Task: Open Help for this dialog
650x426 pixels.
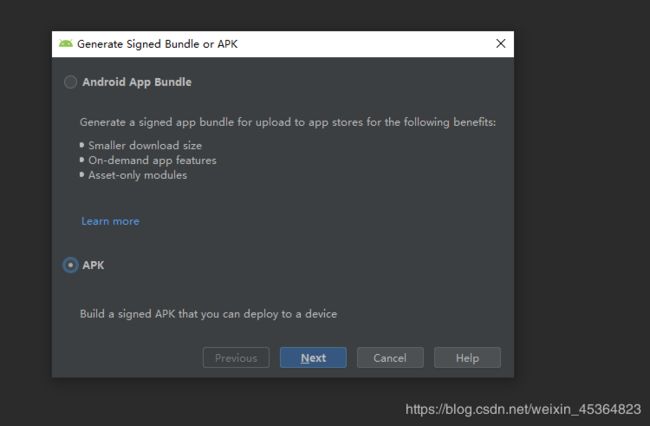Action: point(467,358)
